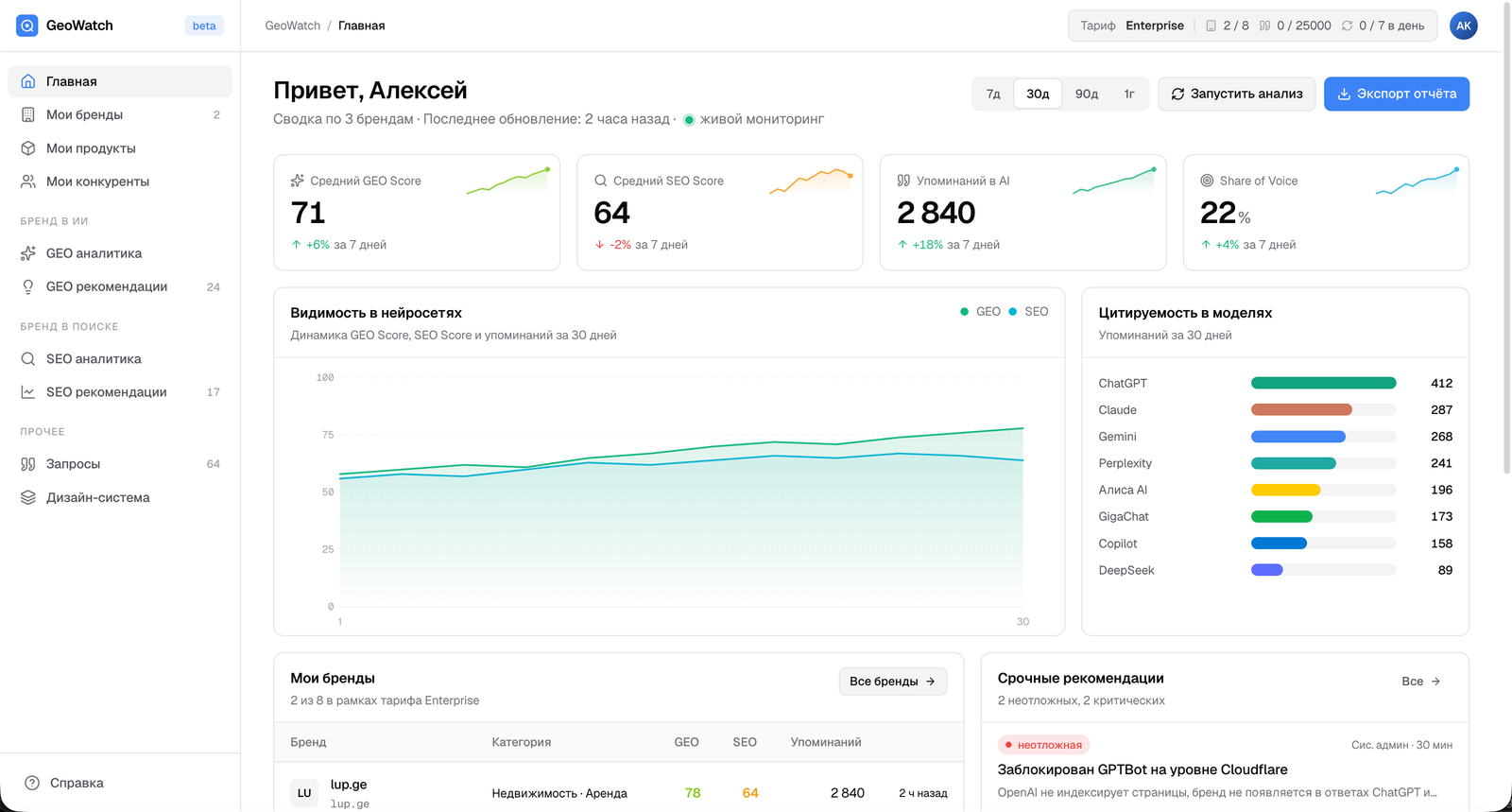Click the GigaChat mentions bar
Screen dimensions: 1512x812
1324,516
